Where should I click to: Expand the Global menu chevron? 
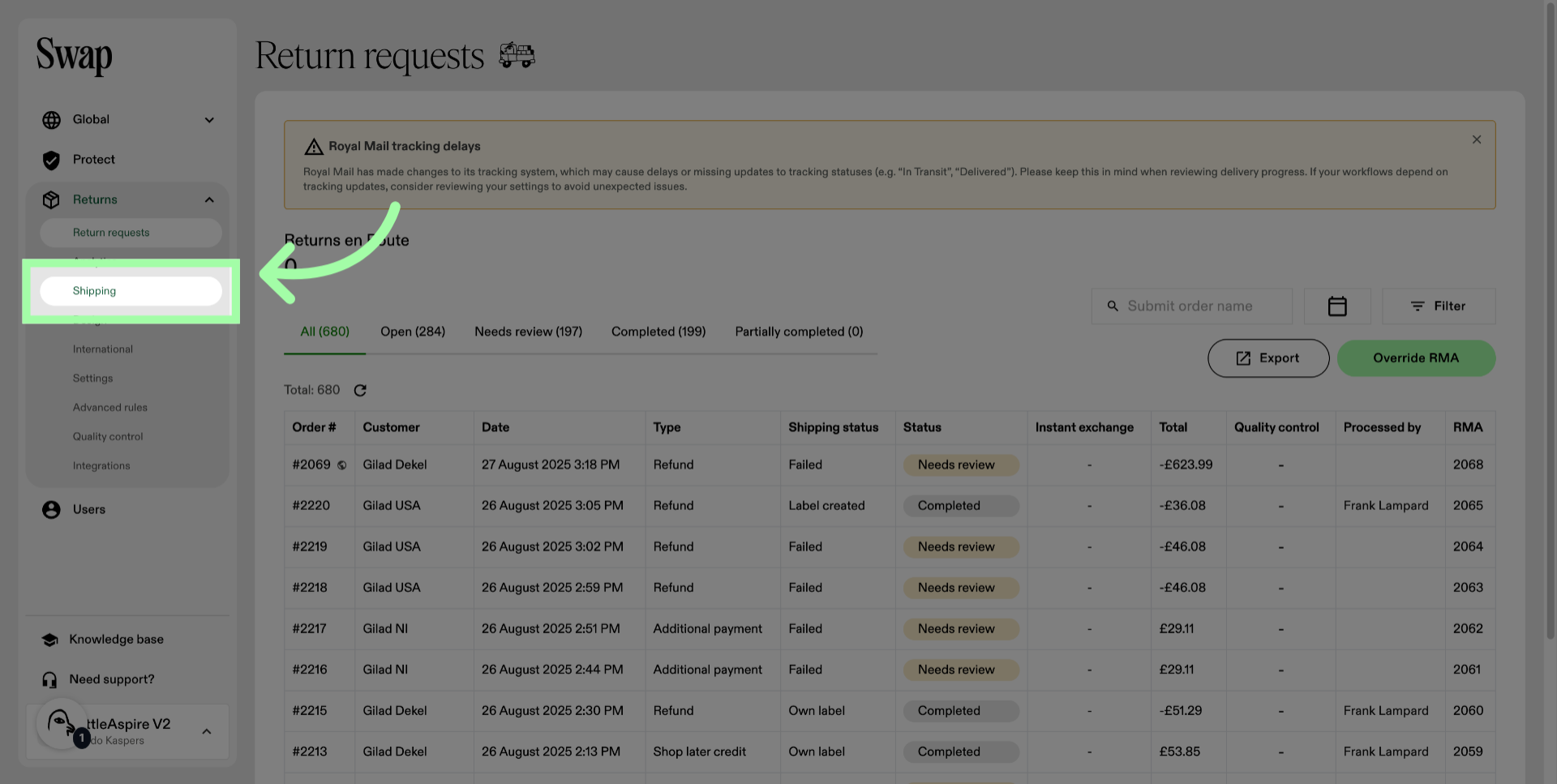point(209,120)
